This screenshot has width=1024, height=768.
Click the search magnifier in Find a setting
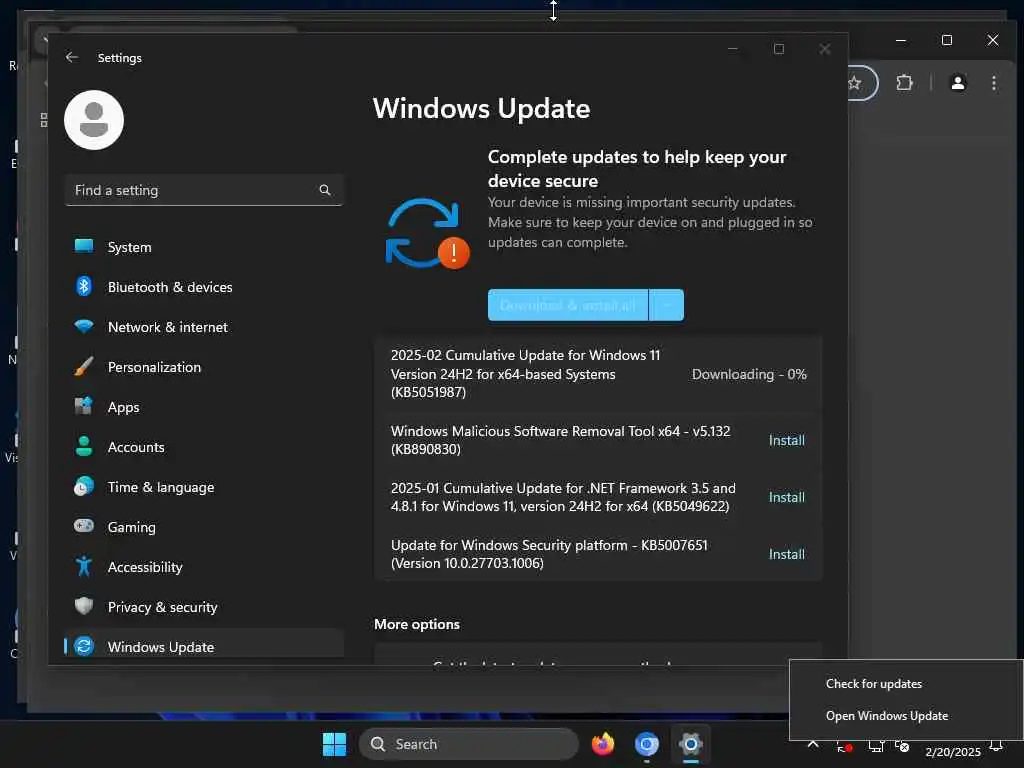(x=325, y=190)
